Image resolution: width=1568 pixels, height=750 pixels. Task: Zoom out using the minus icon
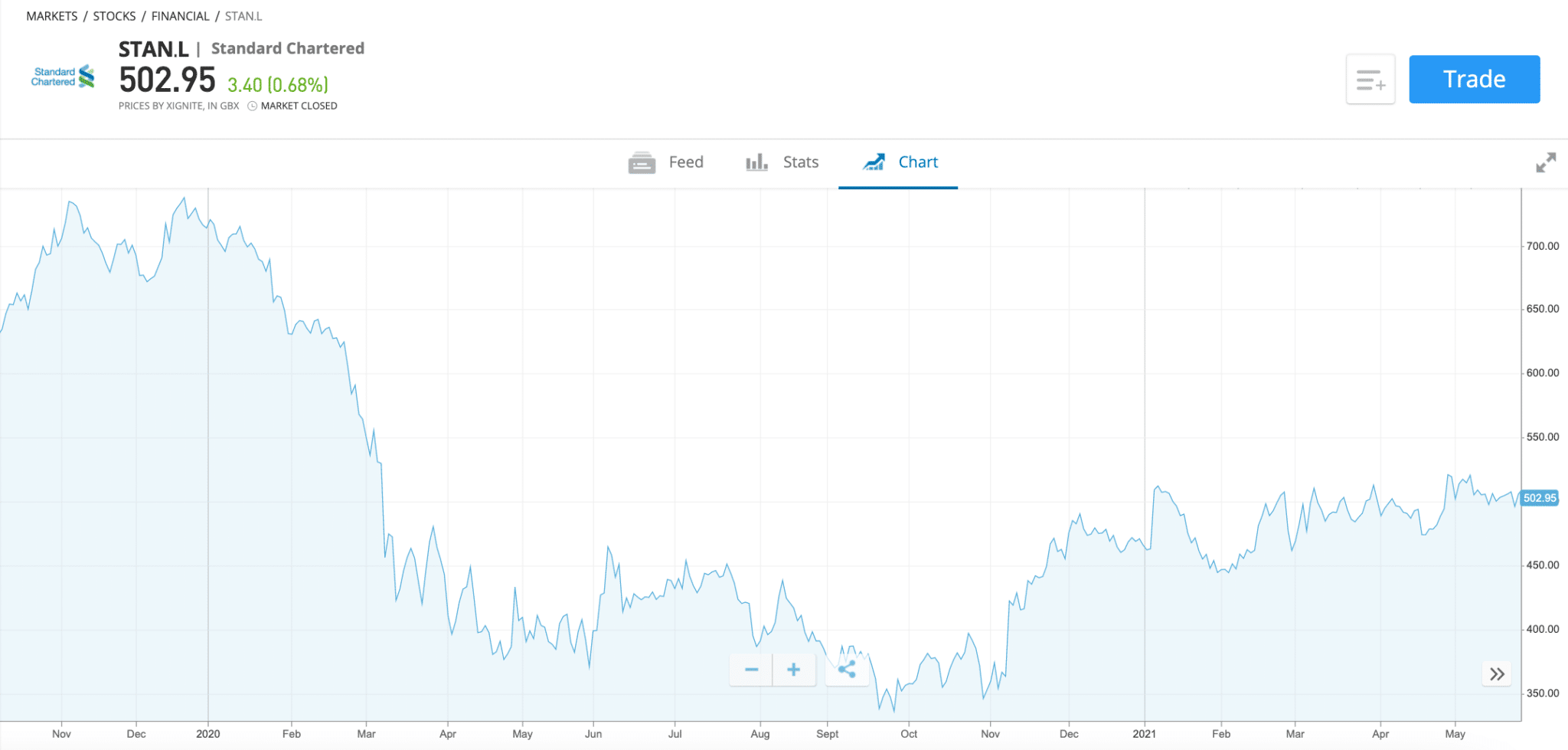point(751,670)
